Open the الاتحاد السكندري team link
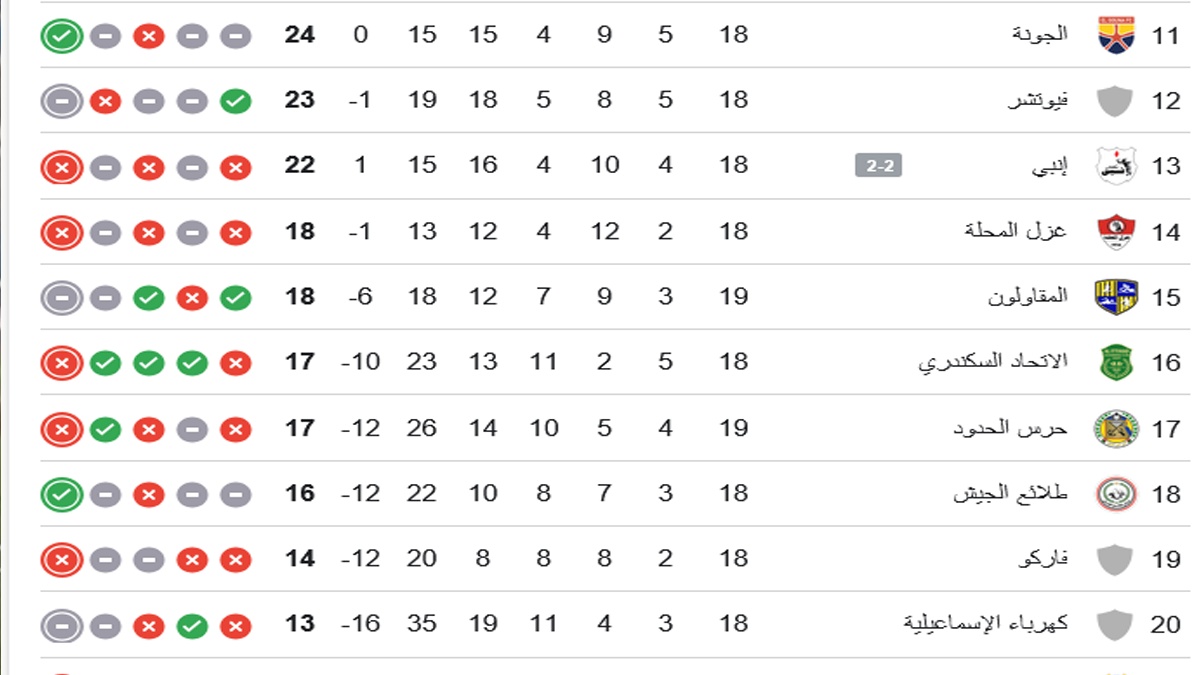This screenshot has width=1200, height=675. [x=993, y=362]
